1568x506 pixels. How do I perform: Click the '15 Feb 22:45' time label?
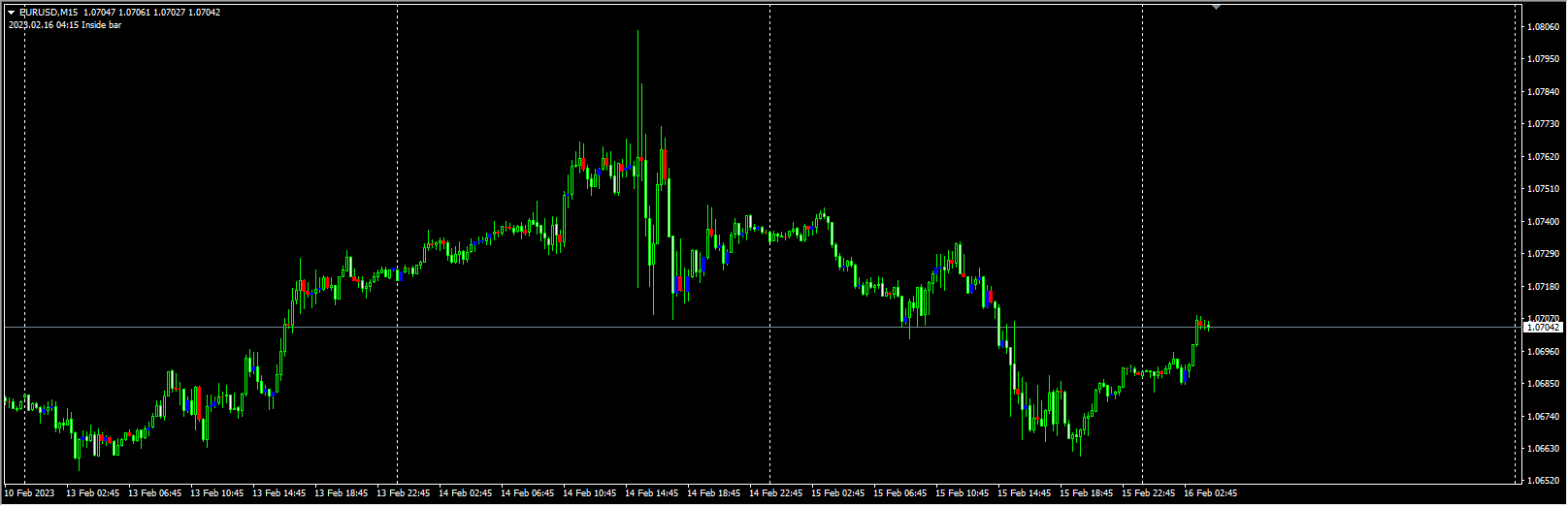[x=1149, y=493]
